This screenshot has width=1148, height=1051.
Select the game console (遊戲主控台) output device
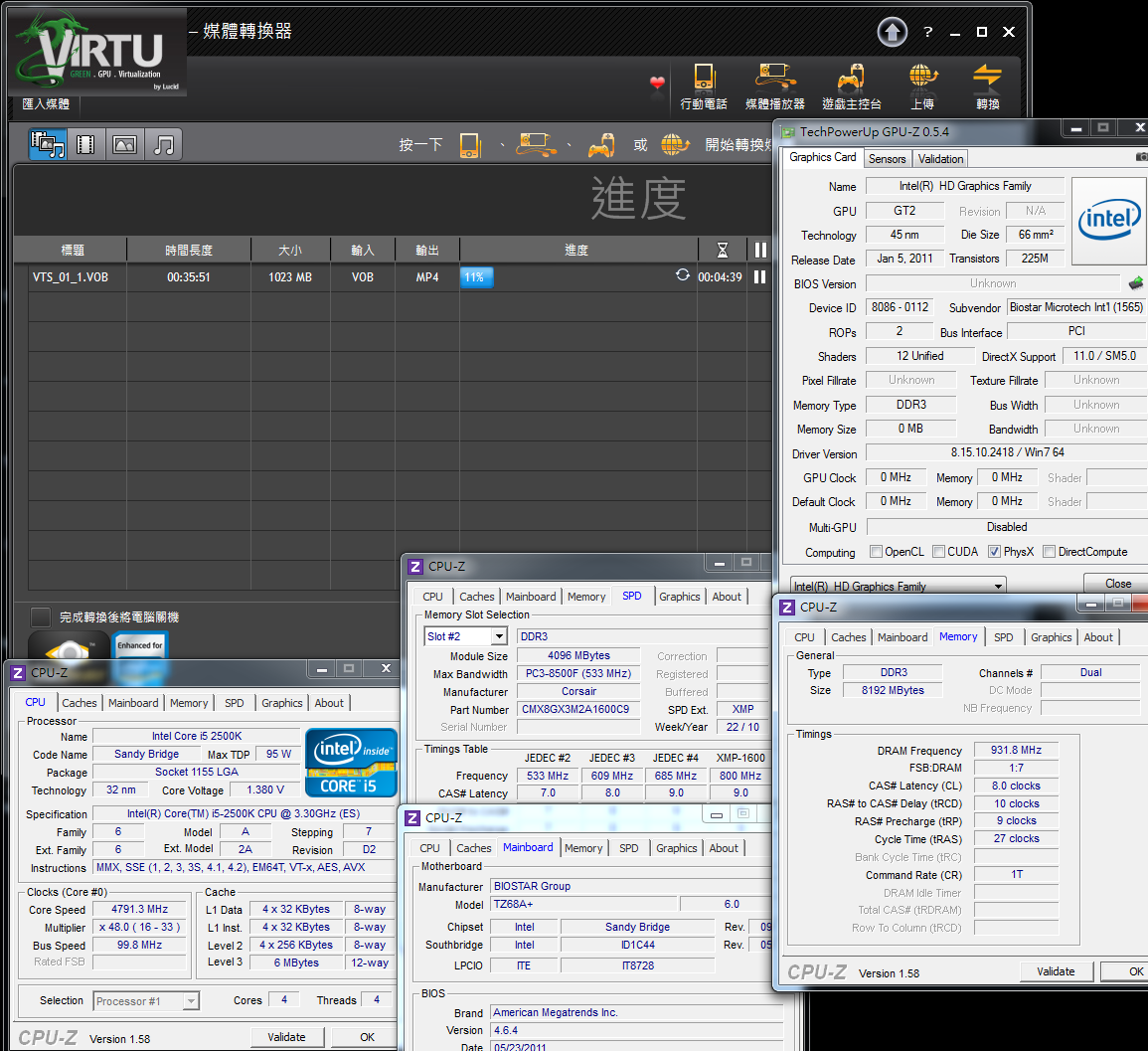point(851,86)
